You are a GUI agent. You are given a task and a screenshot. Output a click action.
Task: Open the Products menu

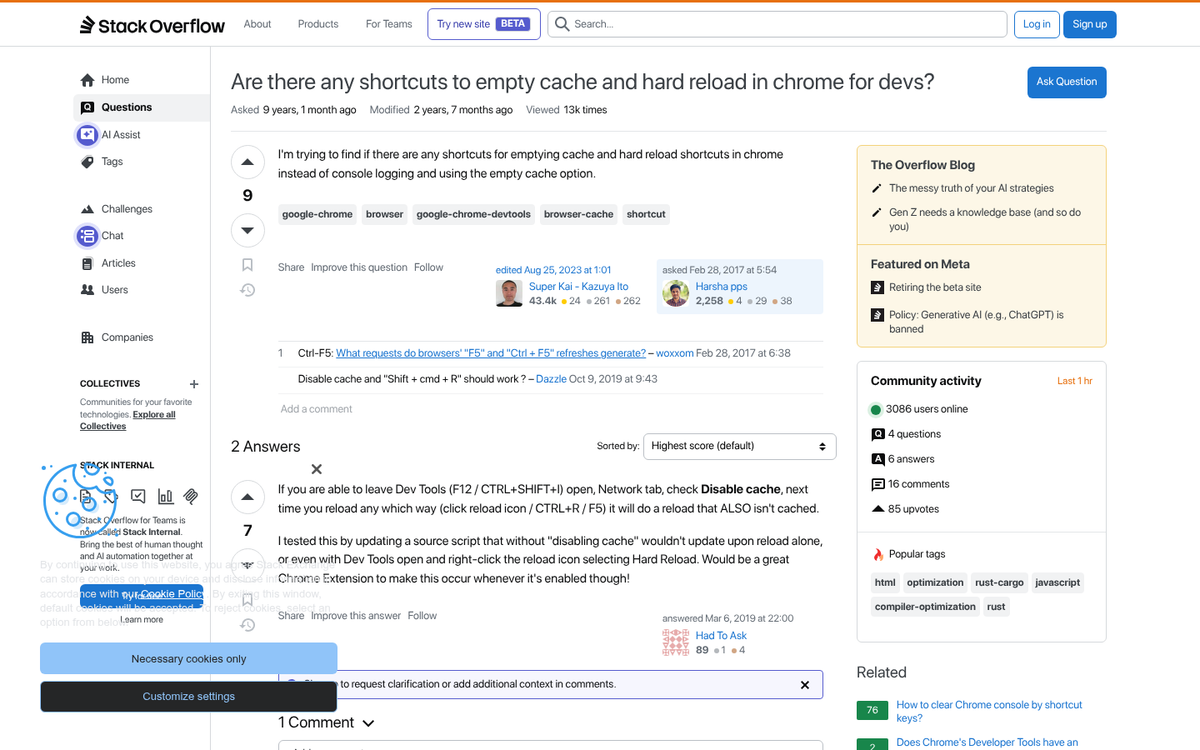pyautogui.click(x=317, y=23)
